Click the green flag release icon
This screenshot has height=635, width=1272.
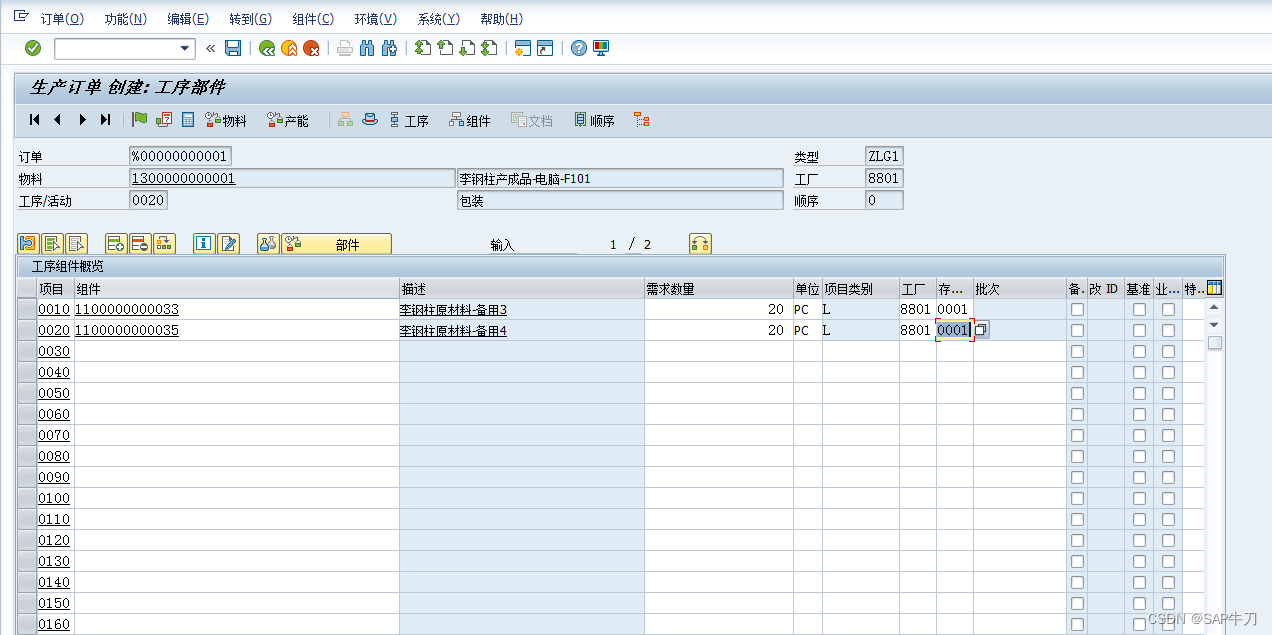pos(140,120)
